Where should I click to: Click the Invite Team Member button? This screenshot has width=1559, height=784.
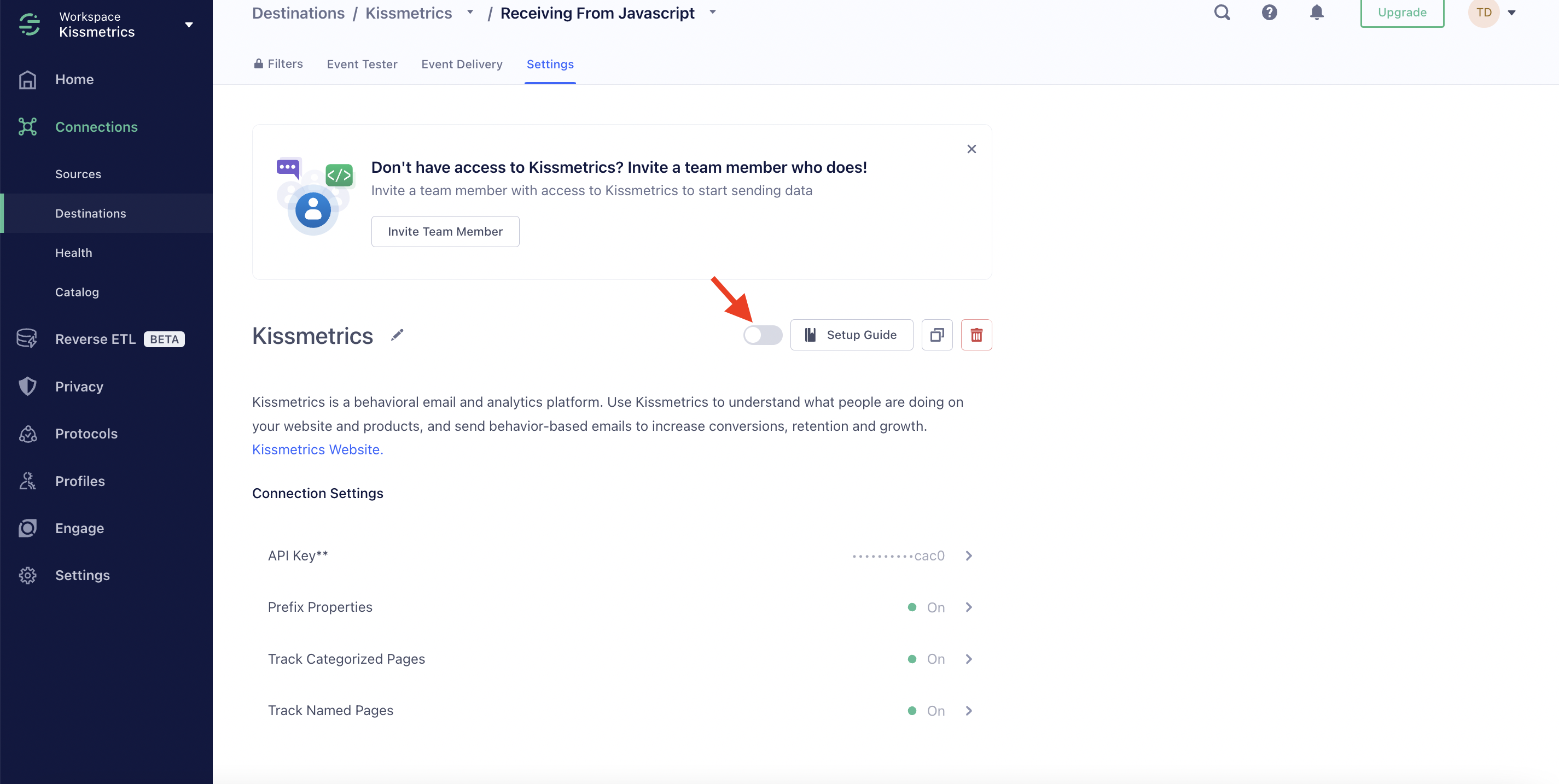(x=445, y=232)
